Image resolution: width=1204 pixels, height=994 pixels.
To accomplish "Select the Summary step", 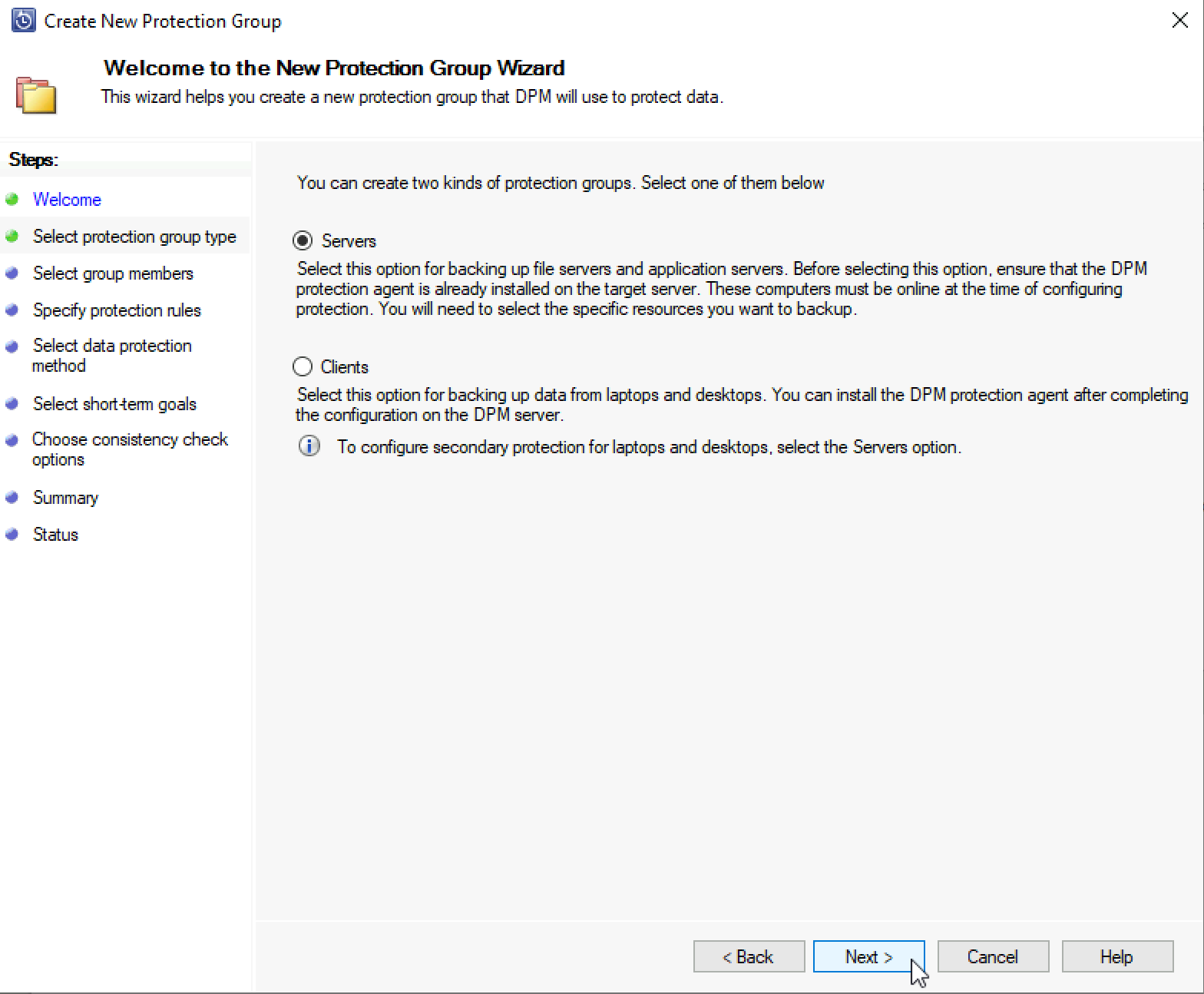I will [x=65, y=498].
